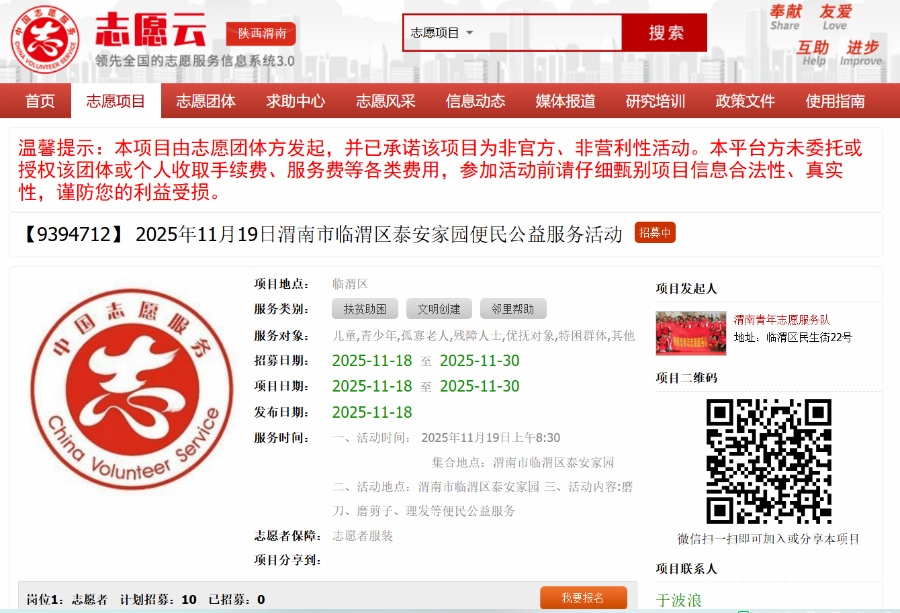Open the 求助中心 navigation menu item

click(296, 101)
